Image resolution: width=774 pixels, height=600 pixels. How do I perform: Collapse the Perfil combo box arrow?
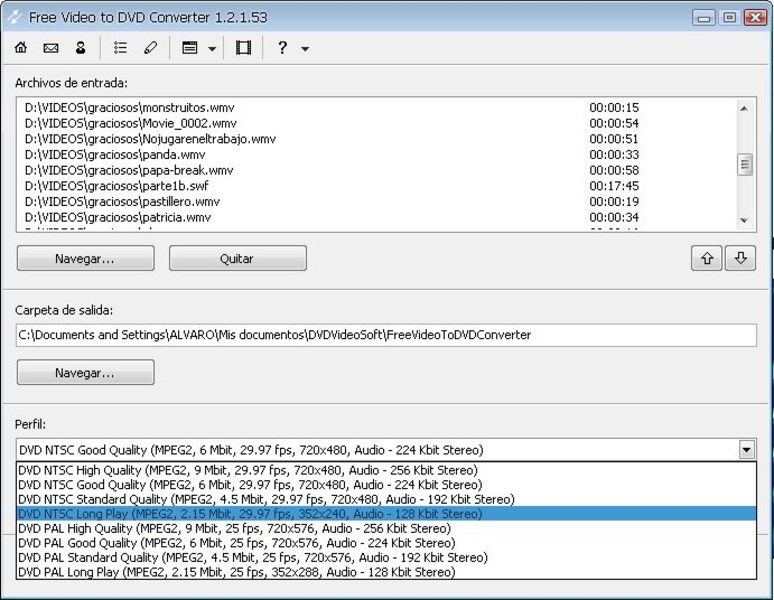pyautogui.click(x=747, y=450)
